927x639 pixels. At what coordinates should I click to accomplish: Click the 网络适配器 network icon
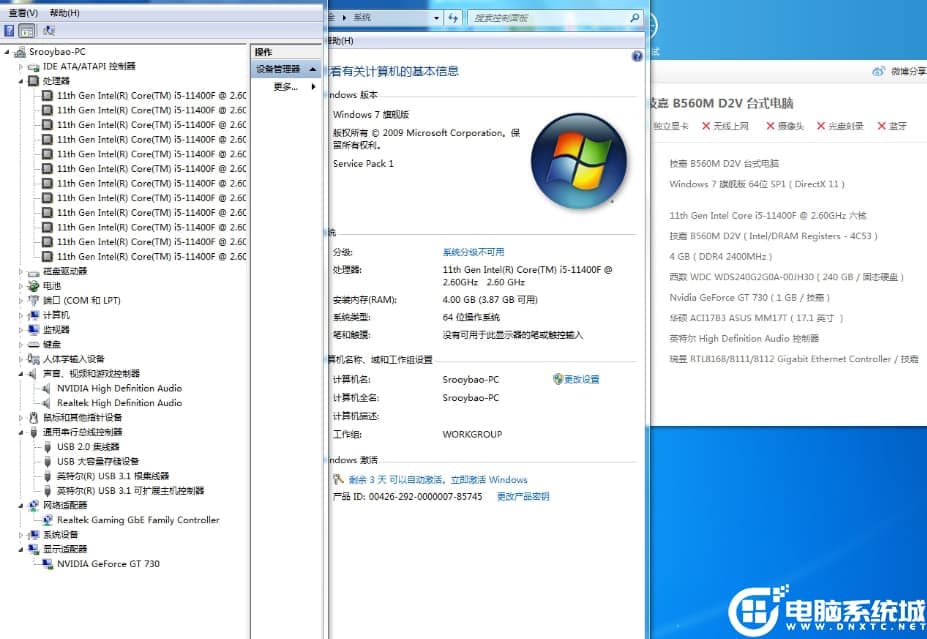click(34, 505)
